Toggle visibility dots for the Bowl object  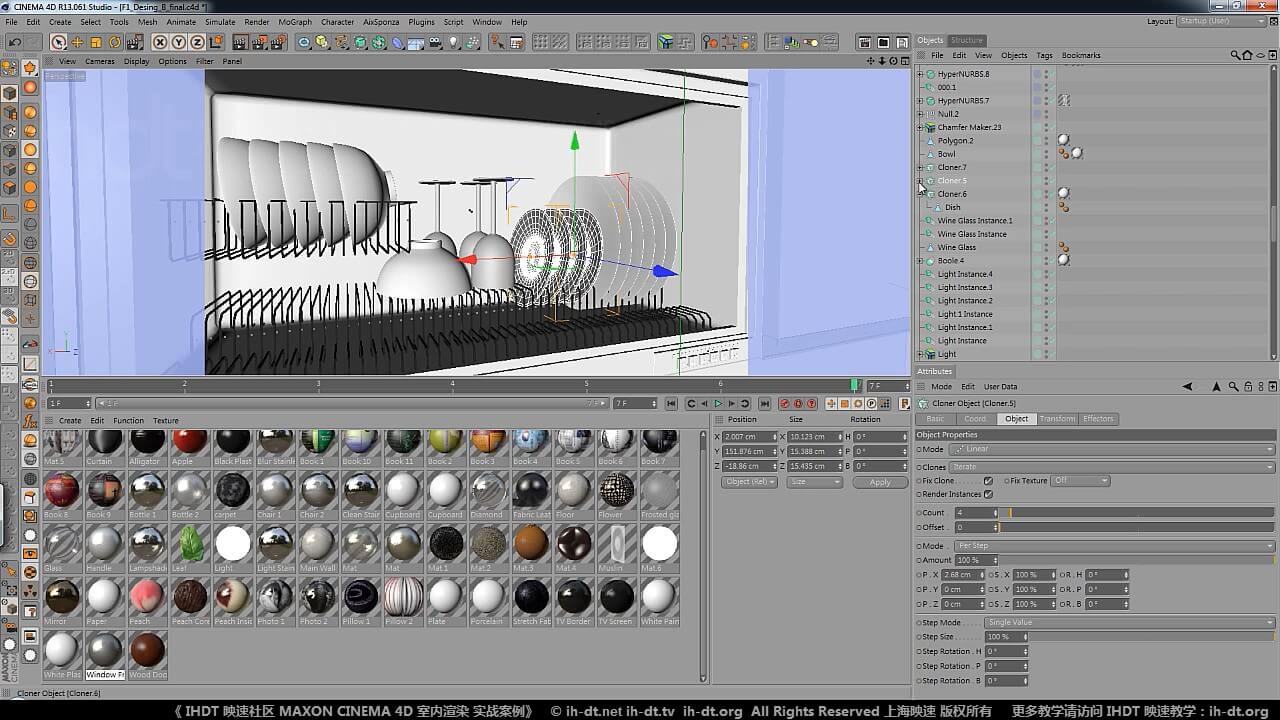pos(1047,154)
